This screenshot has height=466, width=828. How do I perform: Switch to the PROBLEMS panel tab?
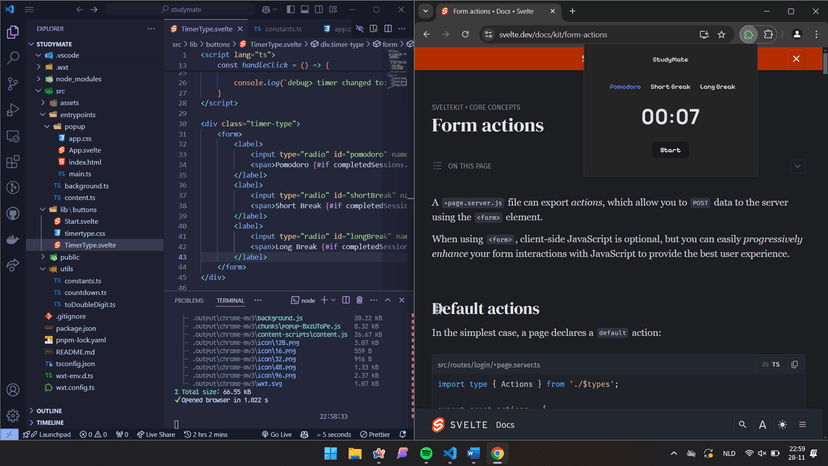(189, 300)
